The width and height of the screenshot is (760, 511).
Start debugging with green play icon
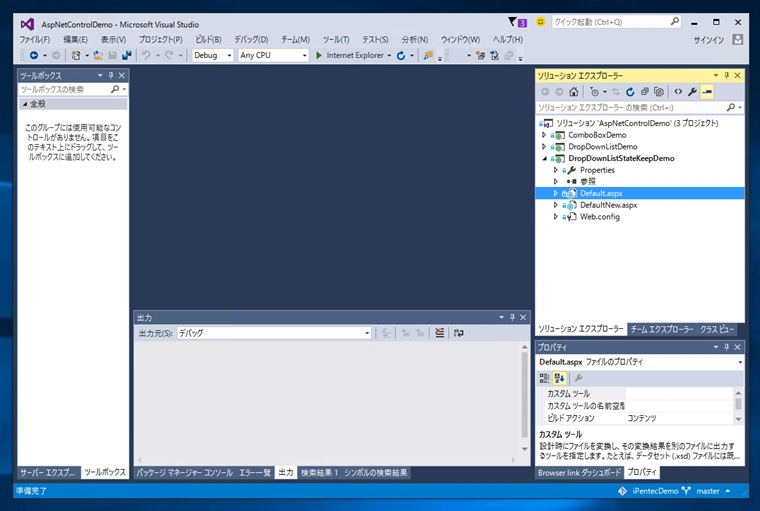(318, 55)
